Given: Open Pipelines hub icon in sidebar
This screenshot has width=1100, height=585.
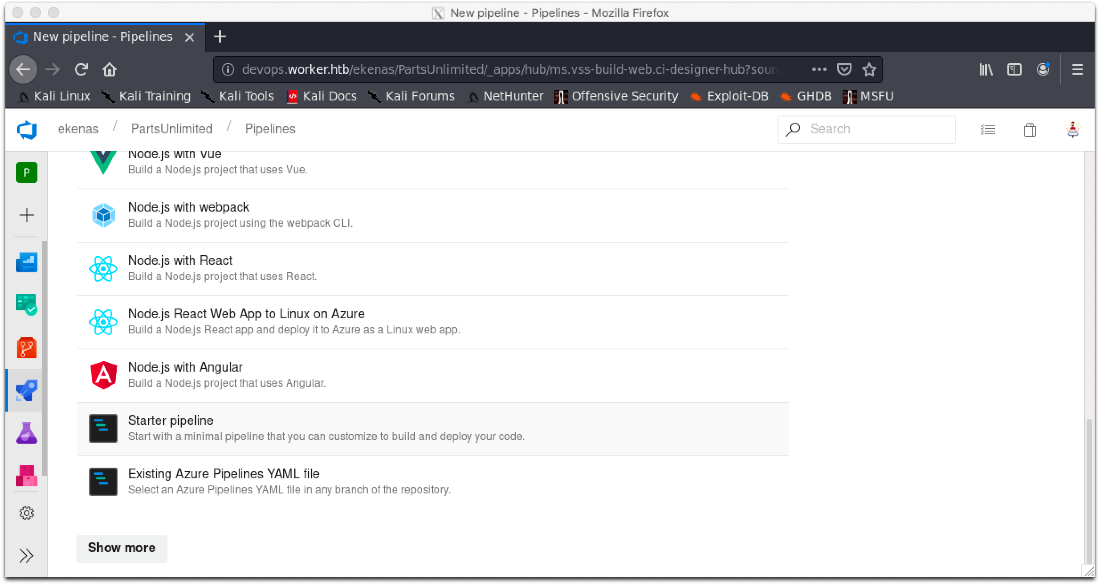Looking at the screenshot, I should (27, 391).
